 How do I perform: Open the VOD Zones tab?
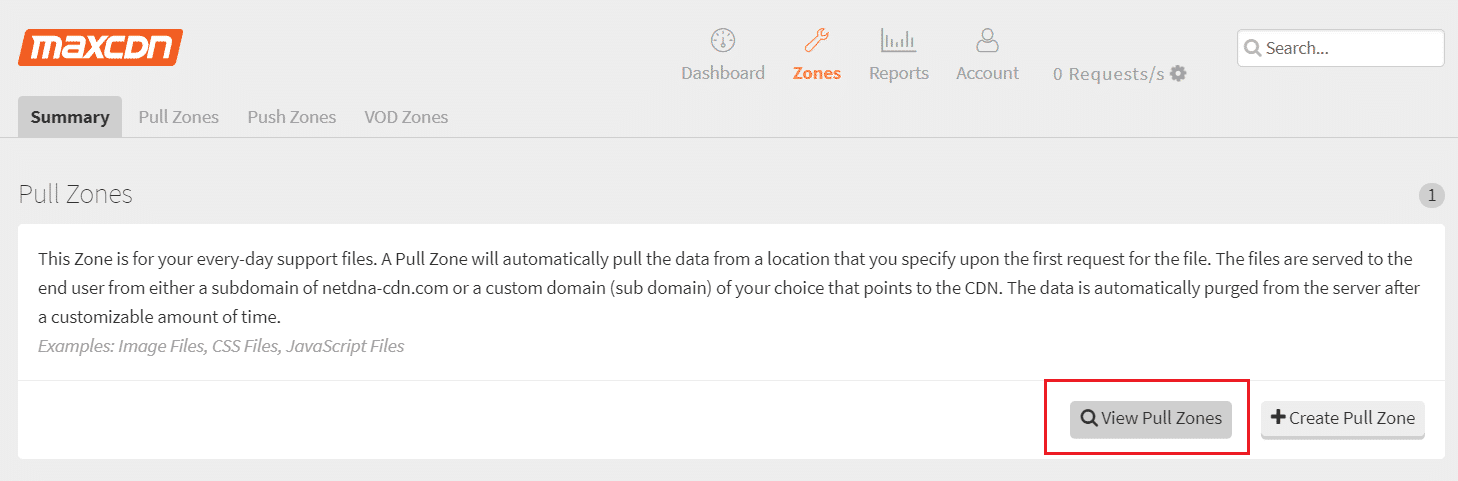click(406, 117)
